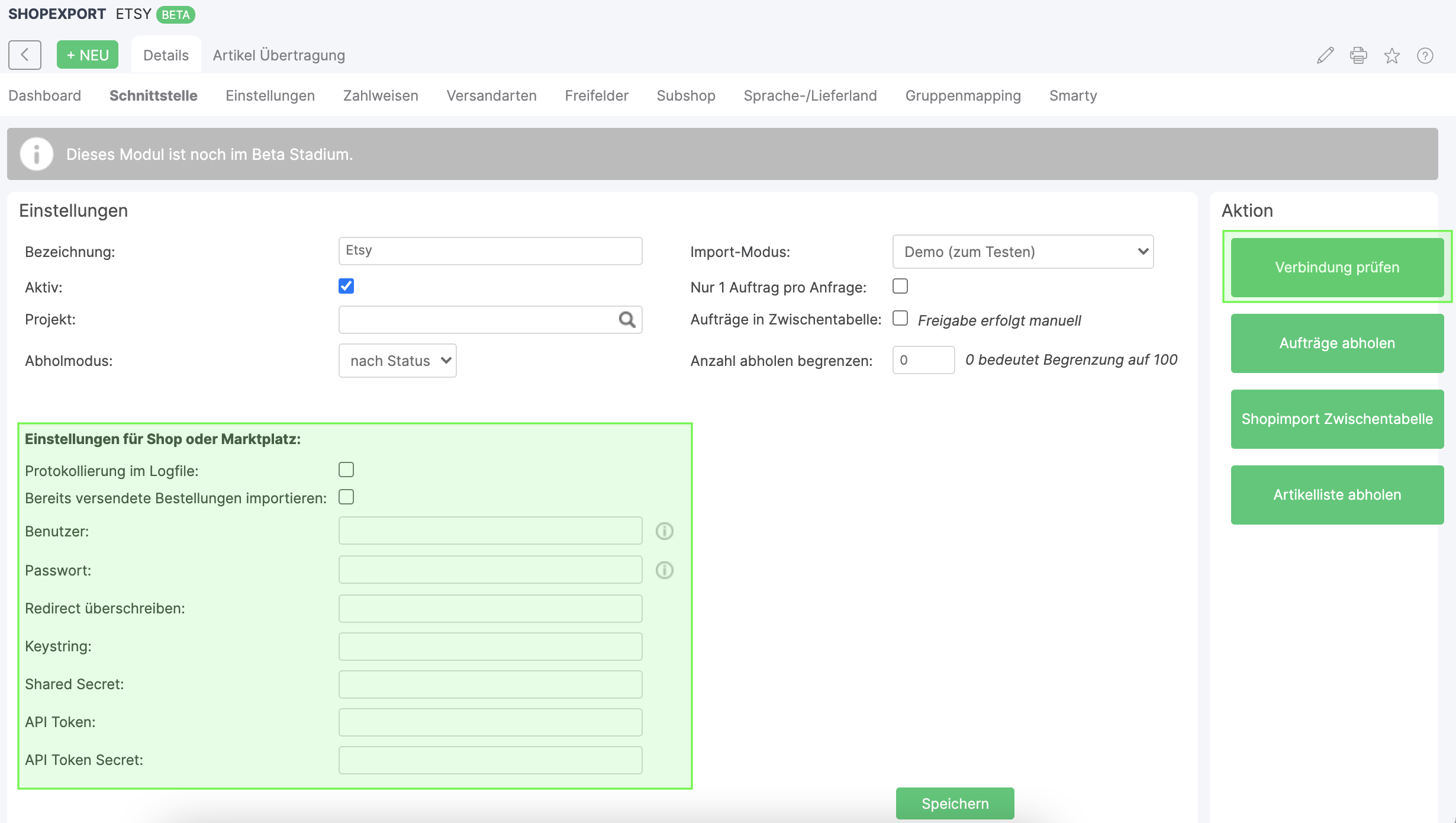Screen dimensions: 1456x823
Task: Select the Schnittstelle tab
Action: tap(153, 95)
